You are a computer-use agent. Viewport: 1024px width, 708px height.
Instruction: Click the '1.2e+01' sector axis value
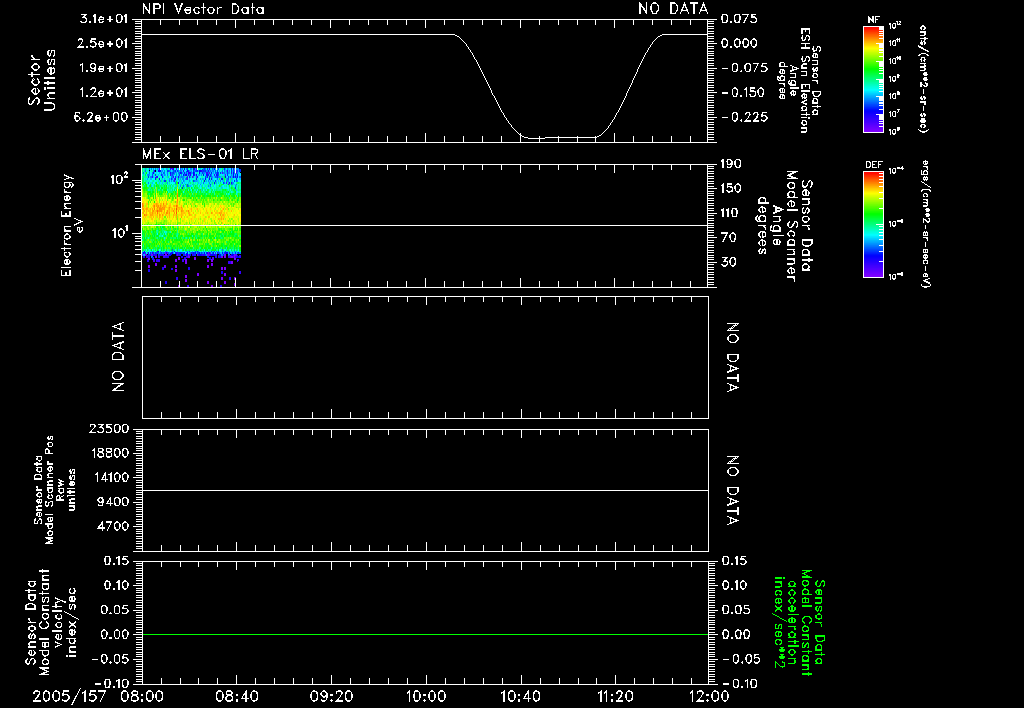click(x=104, y=93)
